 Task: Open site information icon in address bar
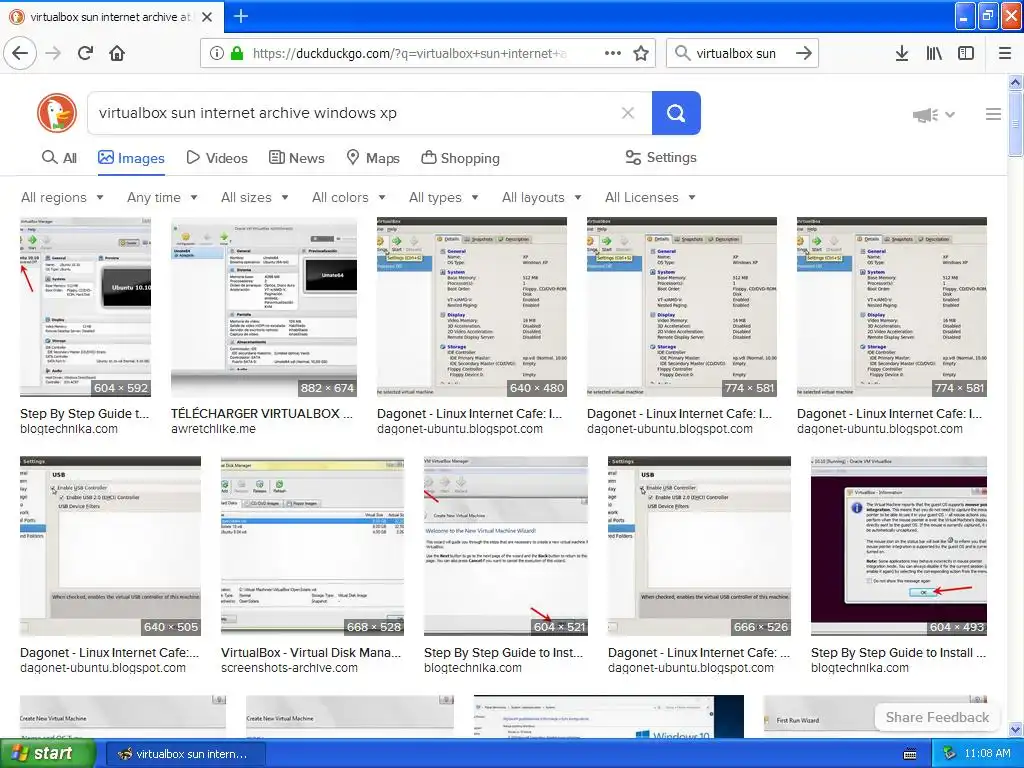pyautogui.click(x=216, y=53)
